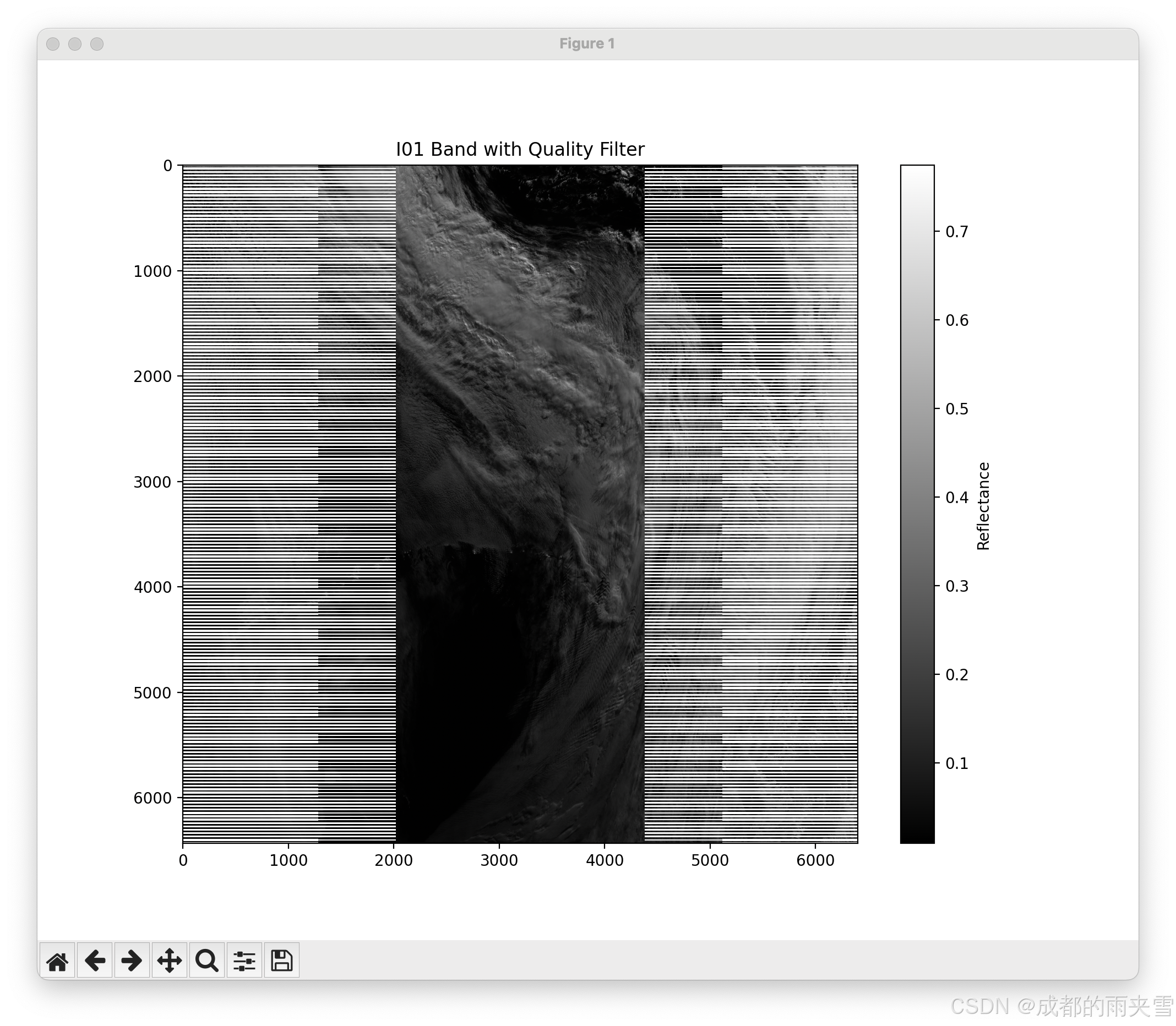The height and width of the screenshot is (1026, 1176).
Task: Go back to previous view arrow
Action: coord(95,960)
